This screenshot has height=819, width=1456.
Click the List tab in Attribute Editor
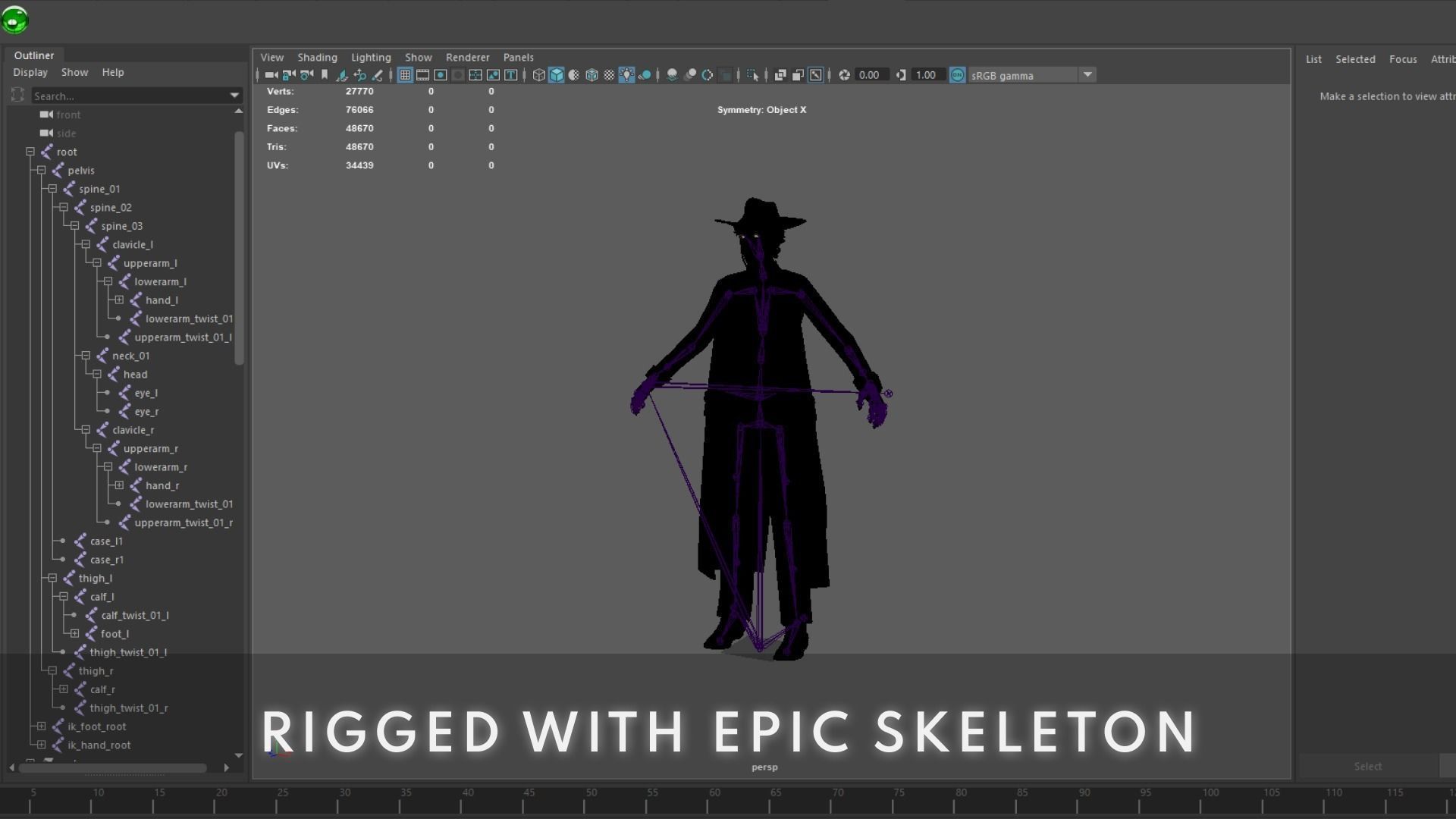point(1313,59)
